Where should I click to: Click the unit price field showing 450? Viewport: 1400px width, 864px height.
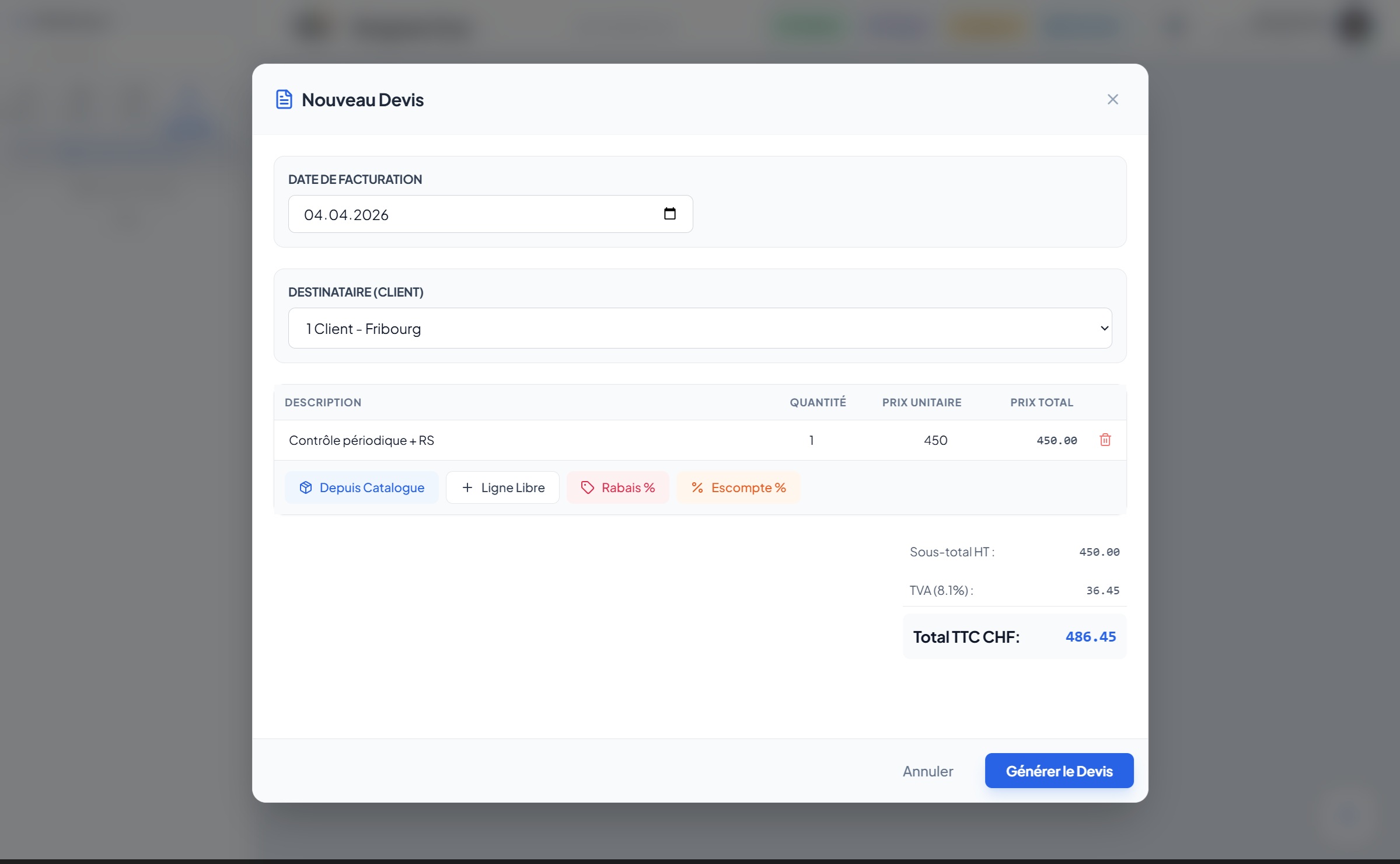[x=935, y=440]
